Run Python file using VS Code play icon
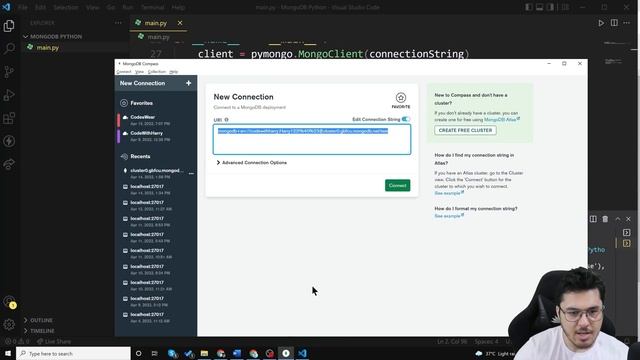This screenshot has height=360, width=640. [601, 23]
